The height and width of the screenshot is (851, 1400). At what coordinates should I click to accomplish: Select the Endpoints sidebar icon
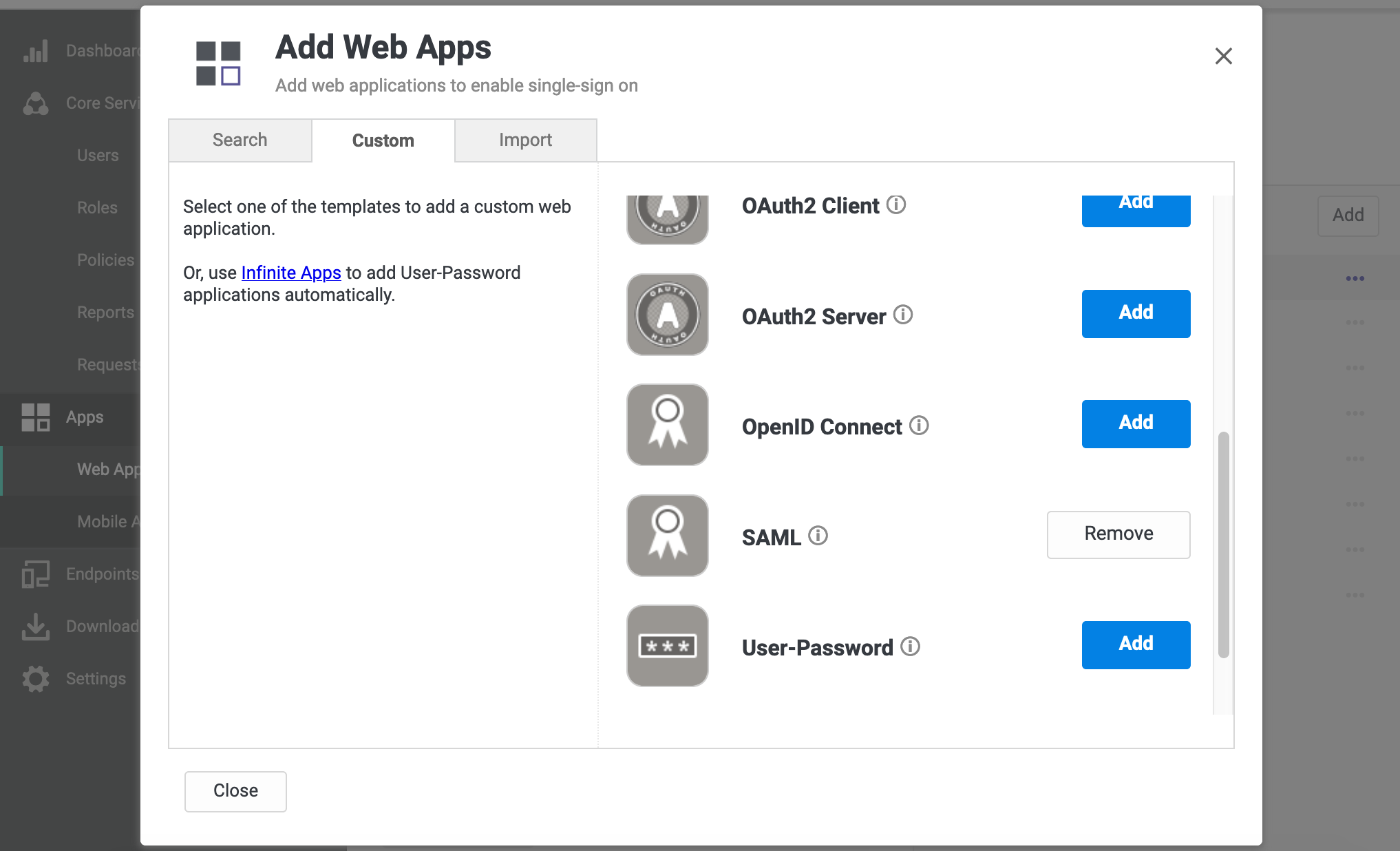[x=36, y=574]
